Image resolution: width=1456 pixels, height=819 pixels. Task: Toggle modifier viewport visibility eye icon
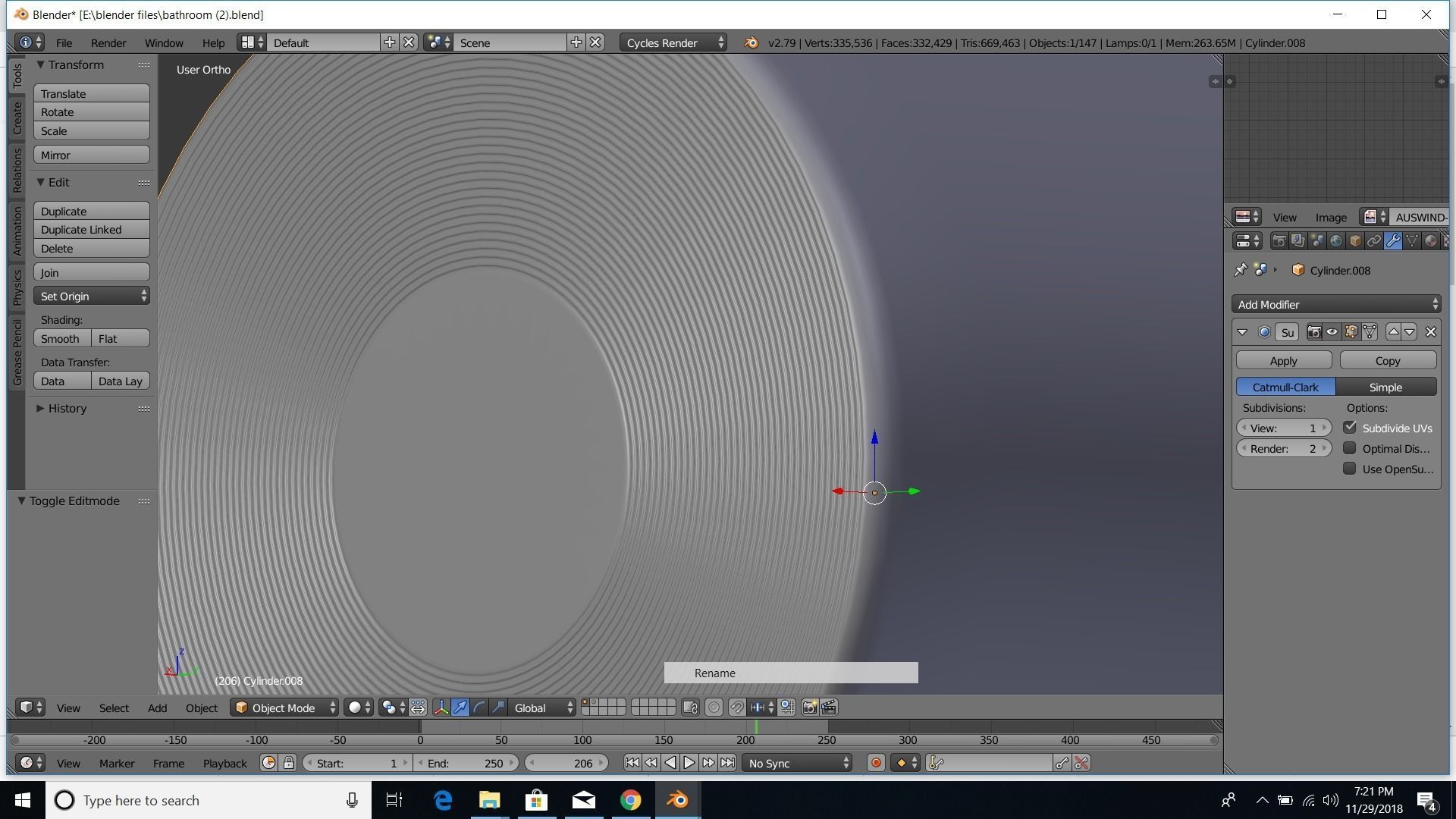1332,332
